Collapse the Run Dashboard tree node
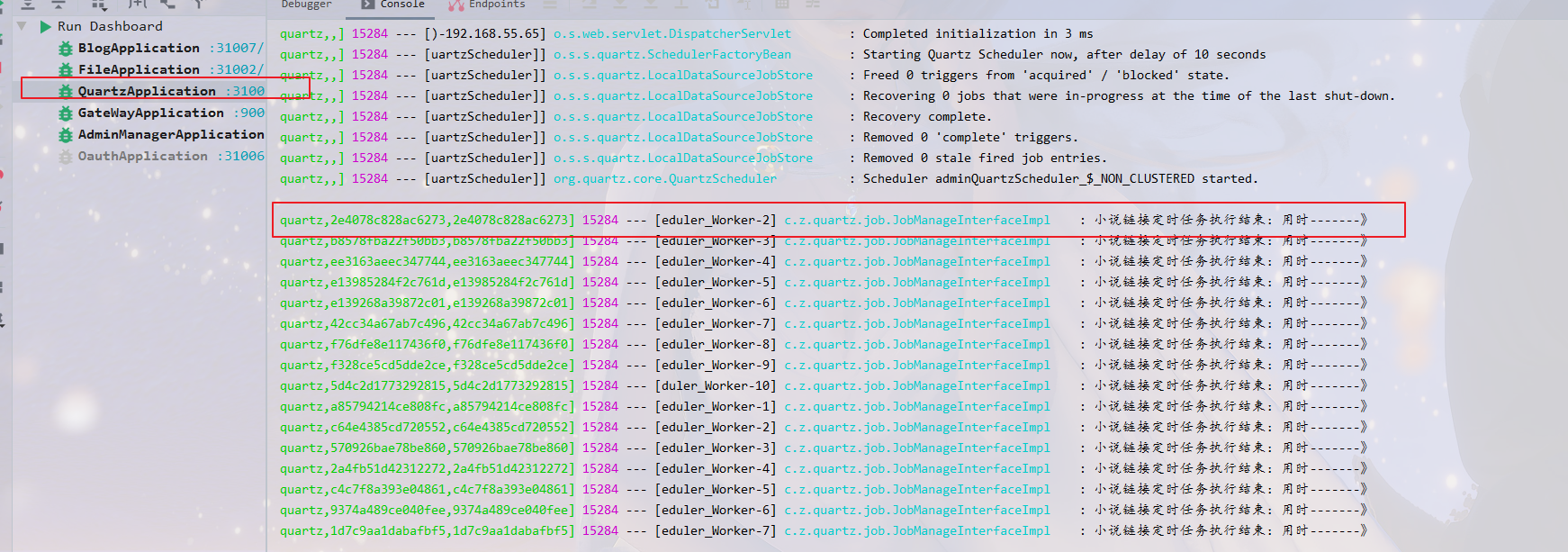 22,27
